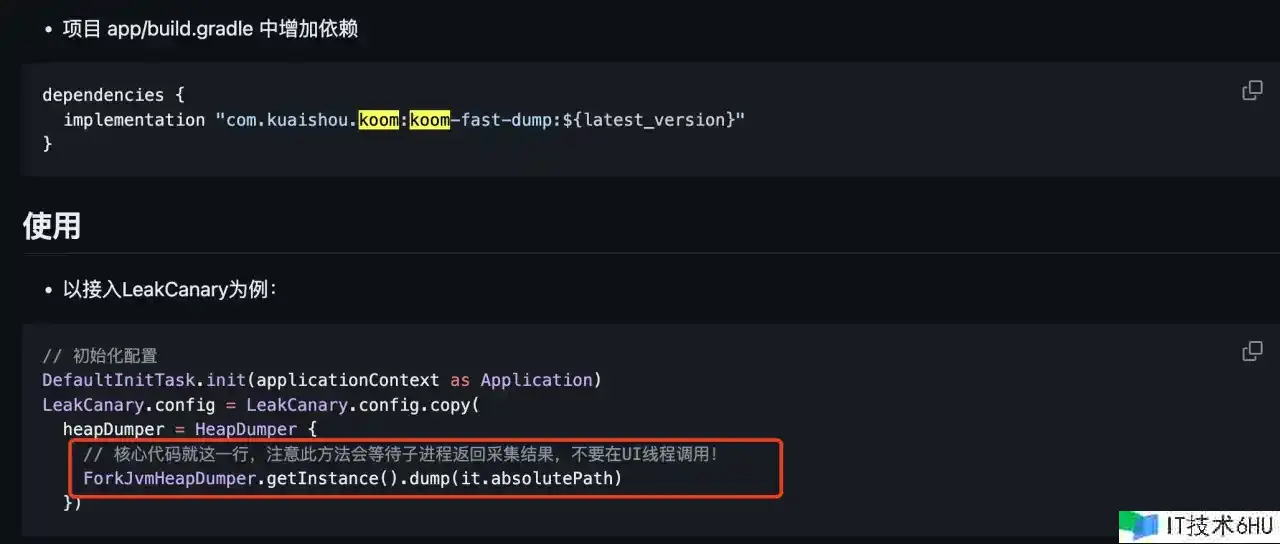The image size is (1280, 544).
Task: Click the ForkJvmHeapDumper.getInstance() code line
Action: 352,479
